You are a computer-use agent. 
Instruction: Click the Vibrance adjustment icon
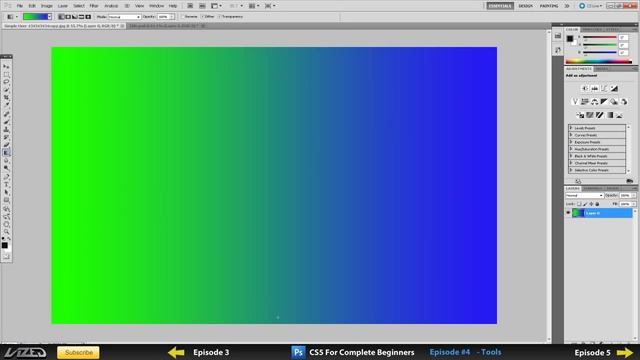pos(575,102)
